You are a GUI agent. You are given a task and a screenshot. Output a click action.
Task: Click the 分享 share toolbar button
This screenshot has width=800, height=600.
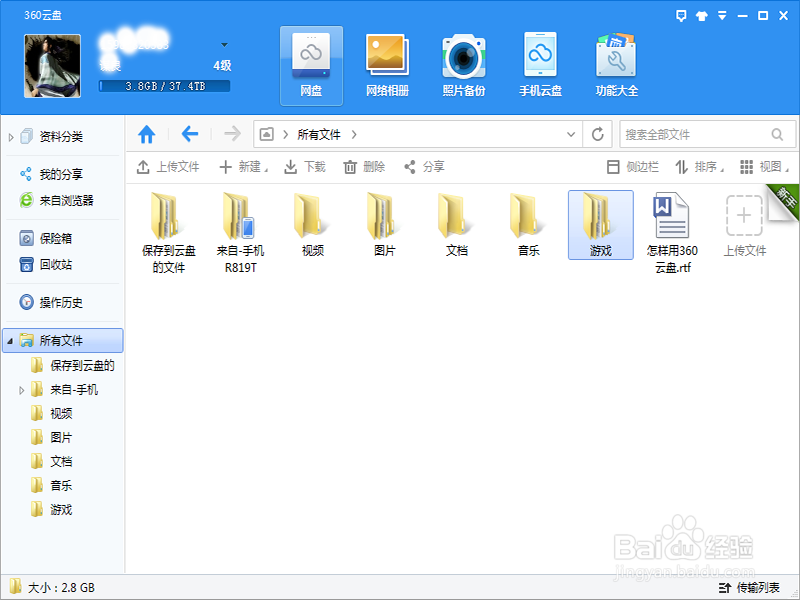[424, 167]
